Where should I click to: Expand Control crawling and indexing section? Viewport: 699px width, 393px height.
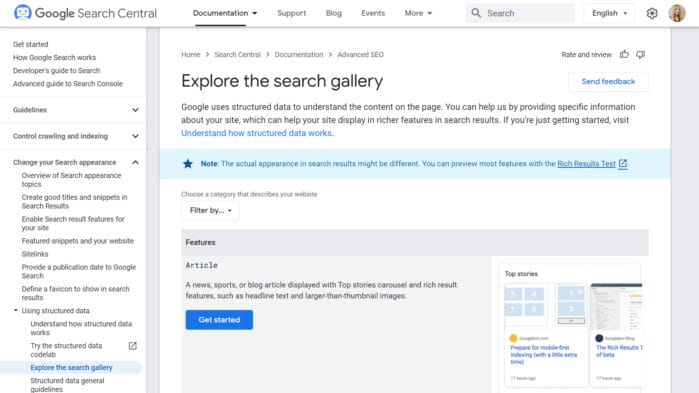pos(135,136)
